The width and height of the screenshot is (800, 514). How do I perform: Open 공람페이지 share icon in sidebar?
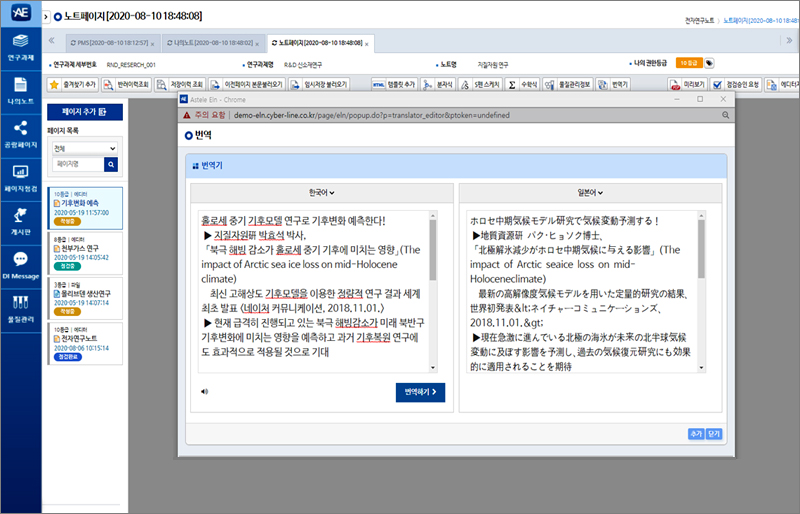pos(20,133)
